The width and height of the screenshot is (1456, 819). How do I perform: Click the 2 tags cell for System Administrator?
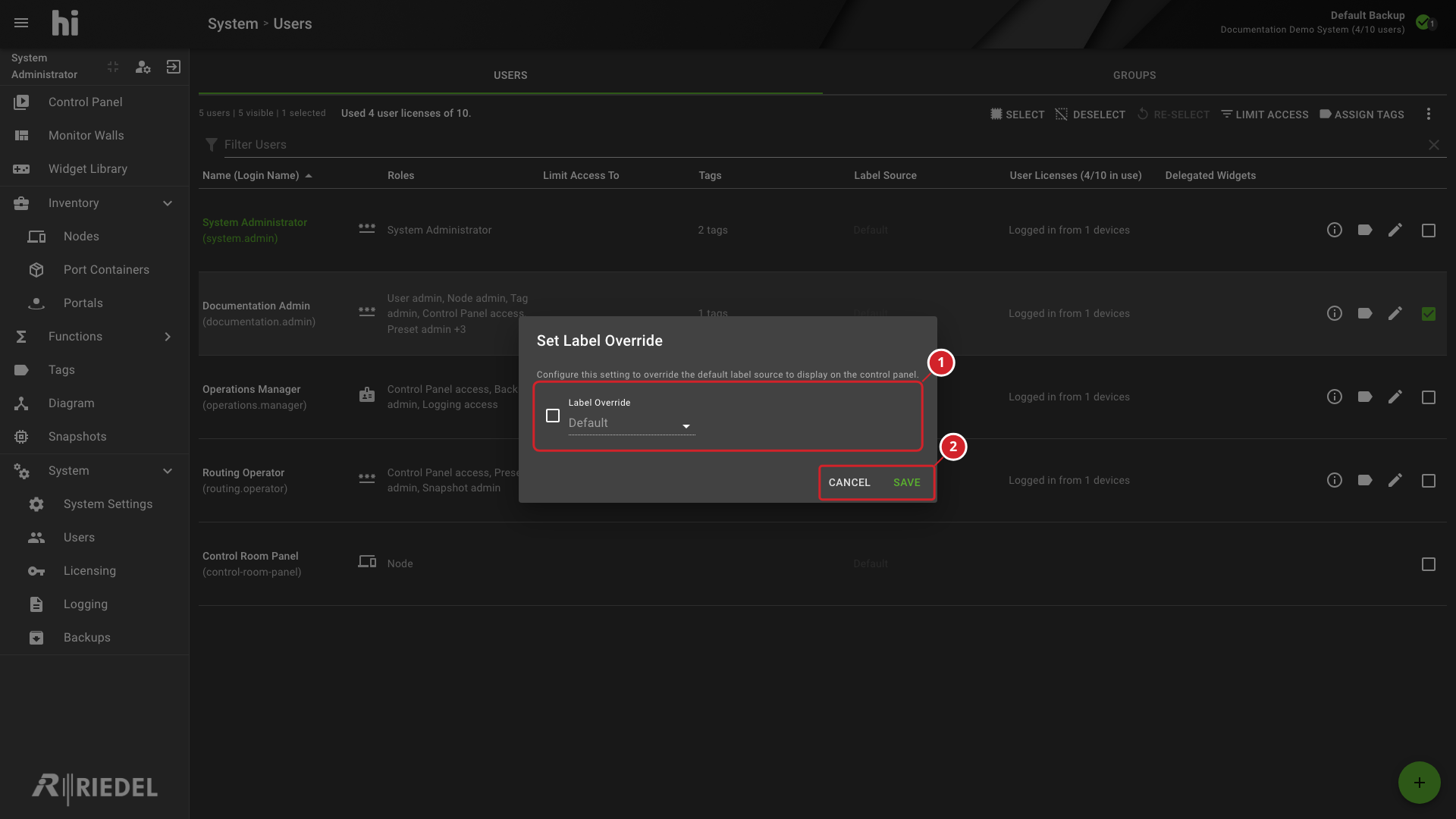click(713, 230)
